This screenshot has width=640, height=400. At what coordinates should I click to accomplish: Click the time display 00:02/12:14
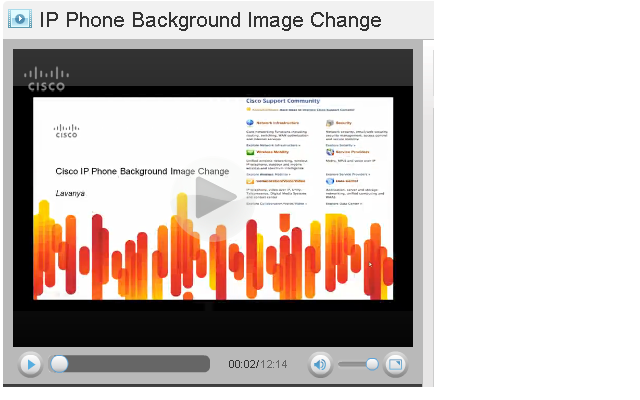click(258, 364)
